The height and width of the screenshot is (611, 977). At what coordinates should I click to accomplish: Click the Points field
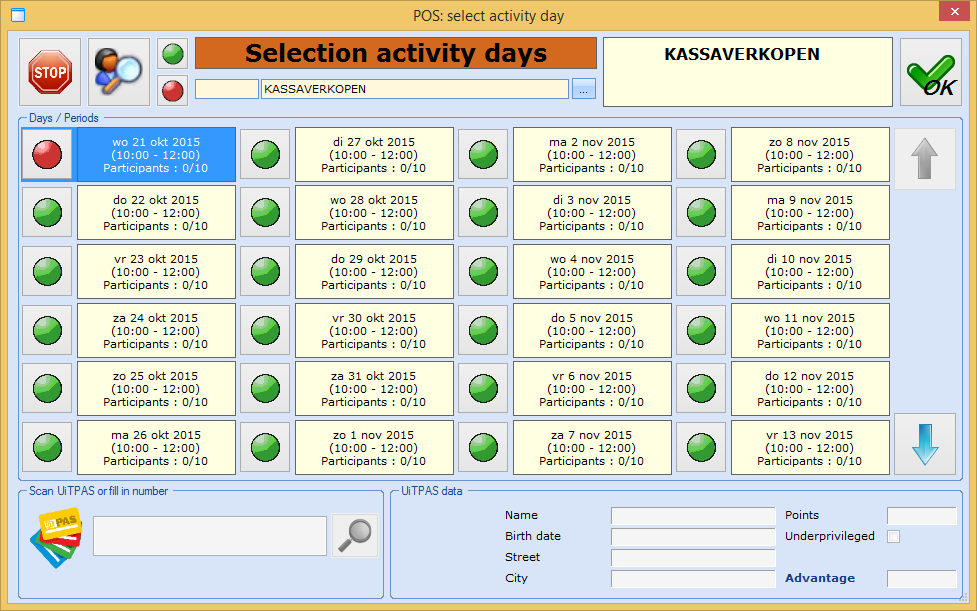point(922,516)
